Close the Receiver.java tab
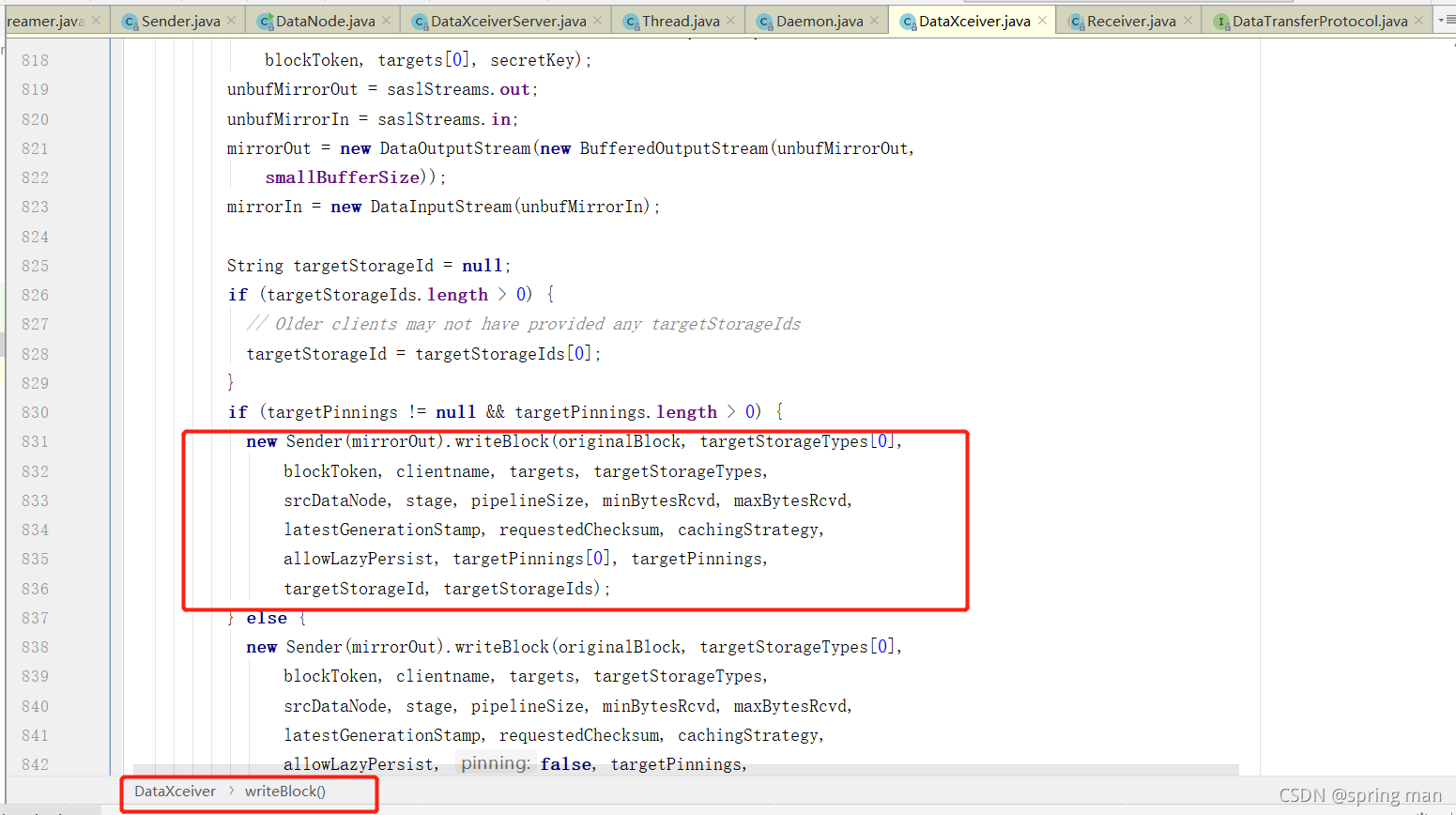The image size is (1456, 815). tap(1188, 21)
